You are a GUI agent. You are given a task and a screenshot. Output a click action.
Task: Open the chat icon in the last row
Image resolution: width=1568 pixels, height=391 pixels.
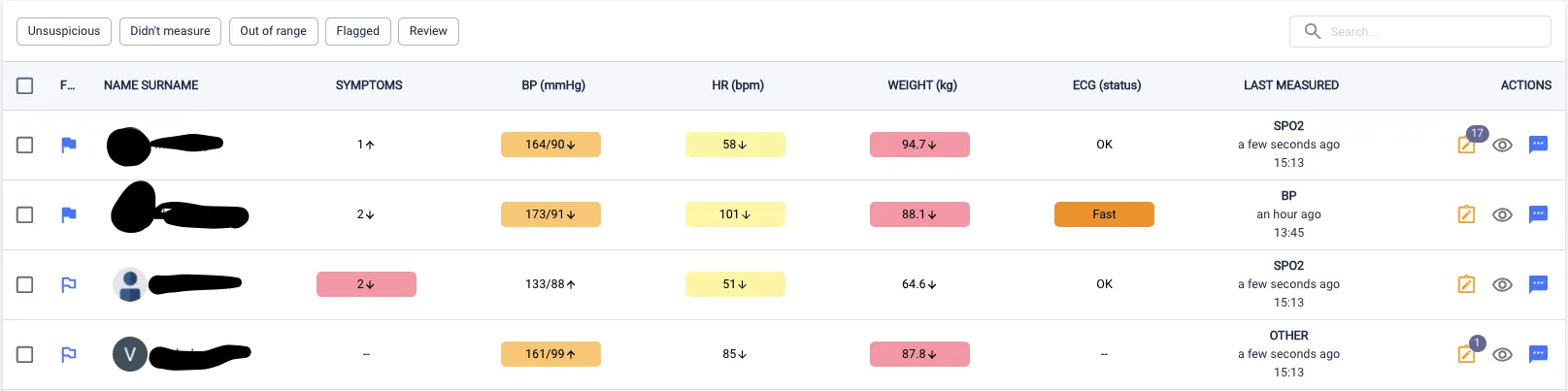click(x=1538, y=354)
